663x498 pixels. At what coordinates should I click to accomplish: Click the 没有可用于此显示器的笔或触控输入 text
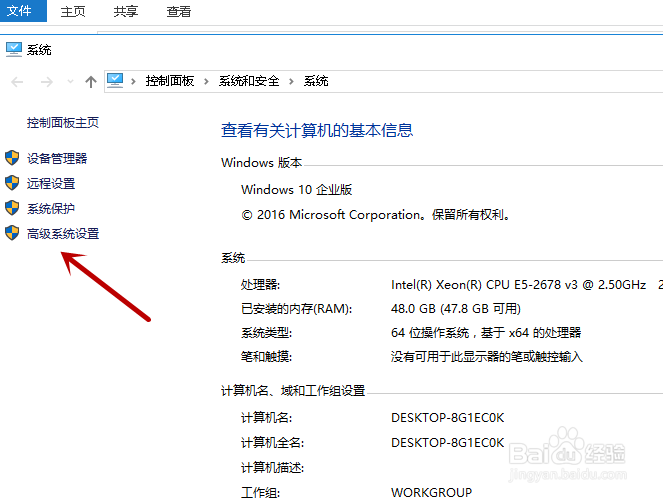click(x=487, y=357)
